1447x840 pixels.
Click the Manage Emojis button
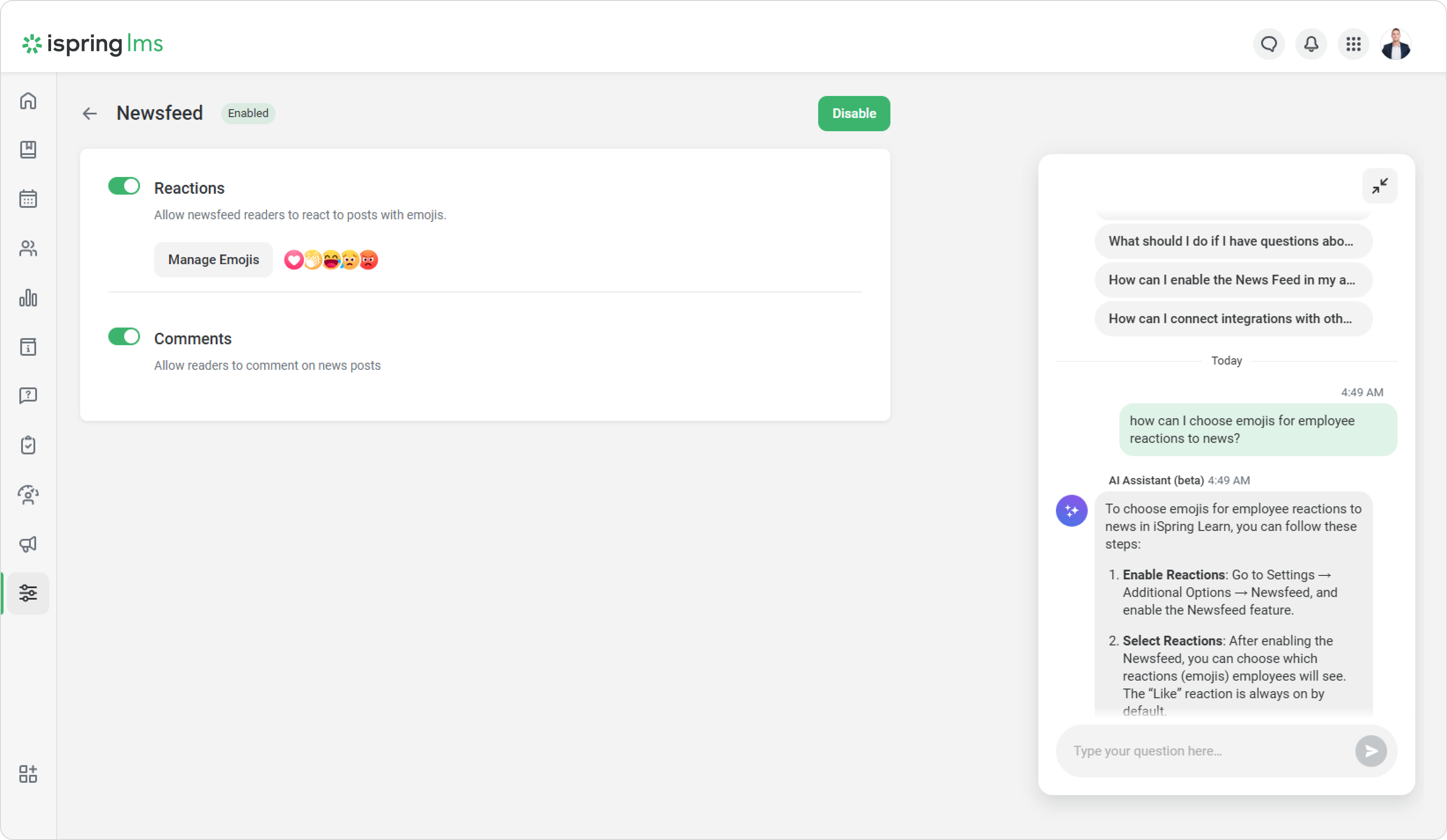click(214, 259)
